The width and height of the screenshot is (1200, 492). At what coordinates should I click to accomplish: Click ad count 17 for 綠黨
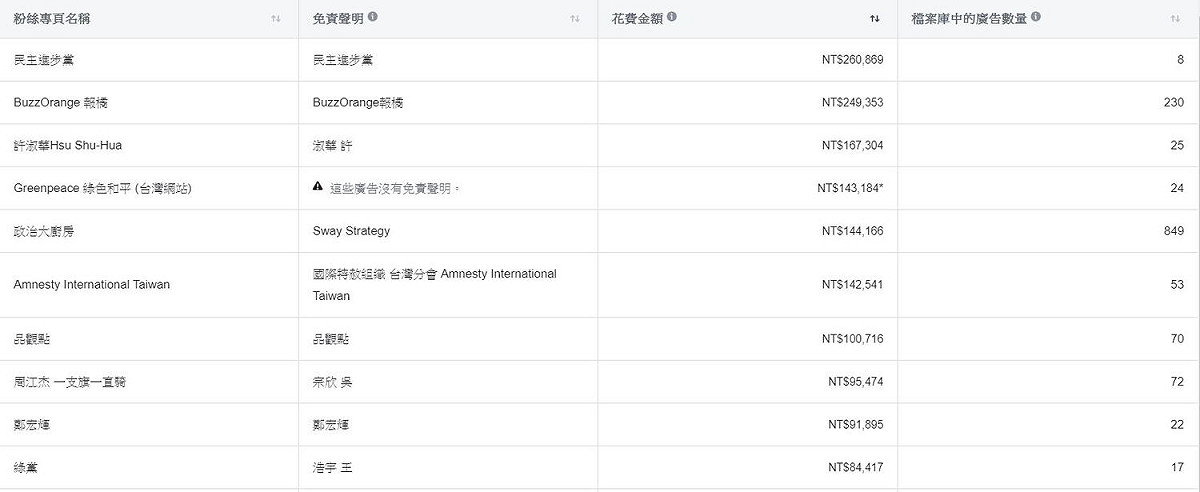point(1177,467)
